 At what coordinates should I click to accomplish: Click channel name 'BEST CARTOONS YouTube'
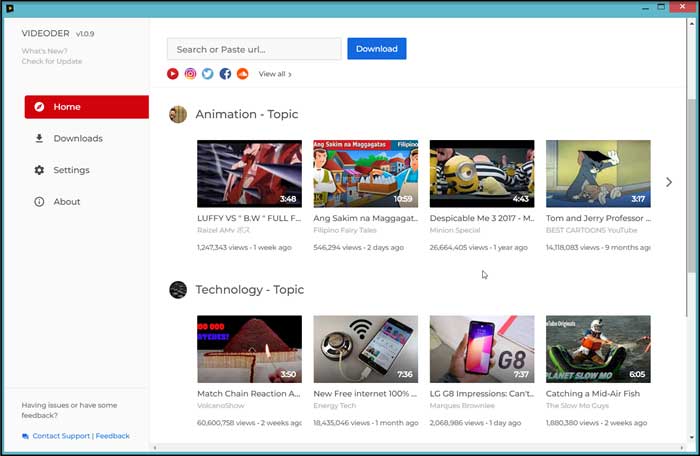[592, 230]
